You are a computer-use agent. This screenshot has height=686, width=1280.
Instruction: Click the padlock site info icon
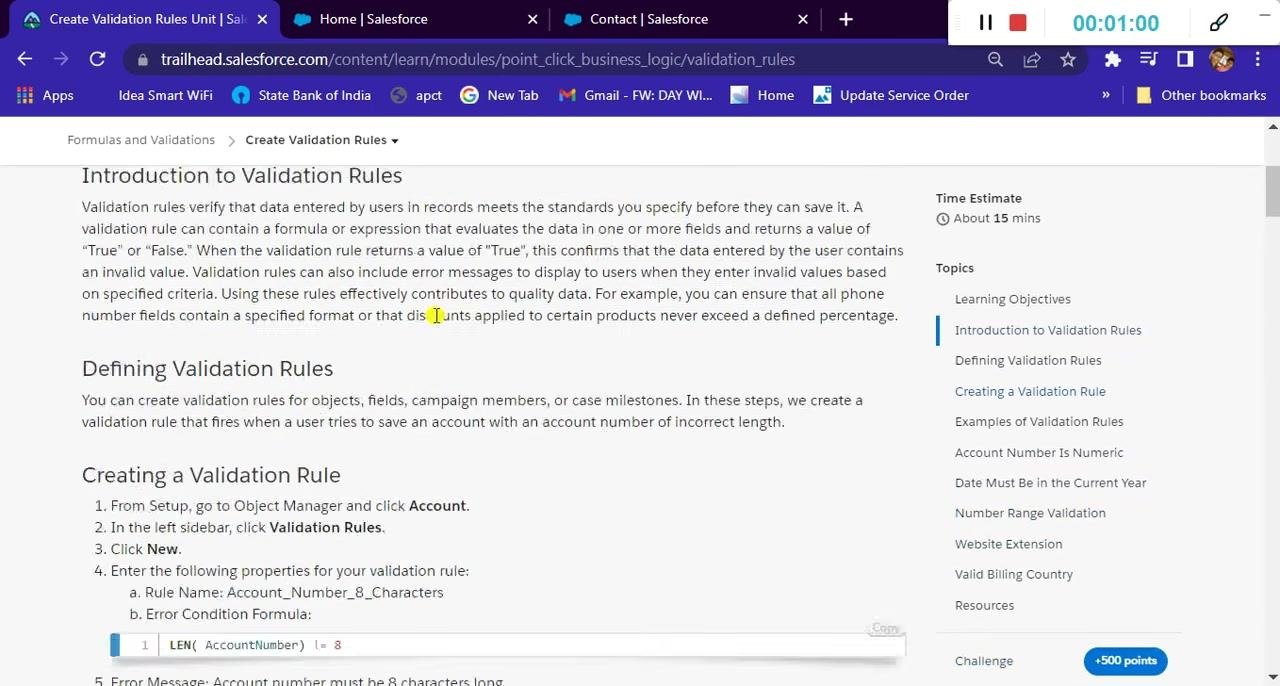click(143, 60)
